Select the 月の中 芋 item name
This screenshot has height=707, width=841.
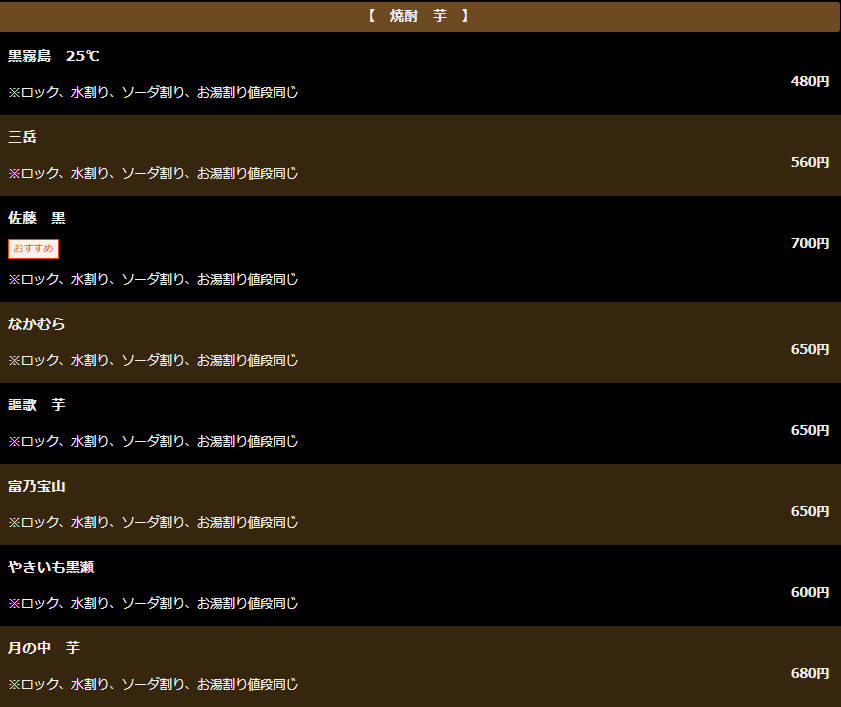click(44, 648)
